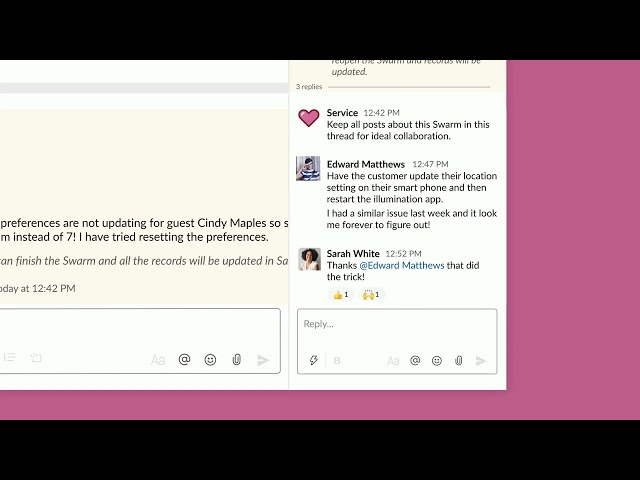Toggle bold formatting in thread reply box
The width and height of the screenshot is (640, 480).
click(337, 361)
